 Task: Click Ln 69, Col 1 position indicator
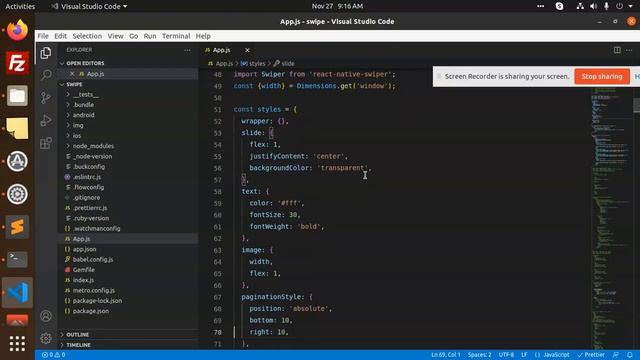click(446, 355)
